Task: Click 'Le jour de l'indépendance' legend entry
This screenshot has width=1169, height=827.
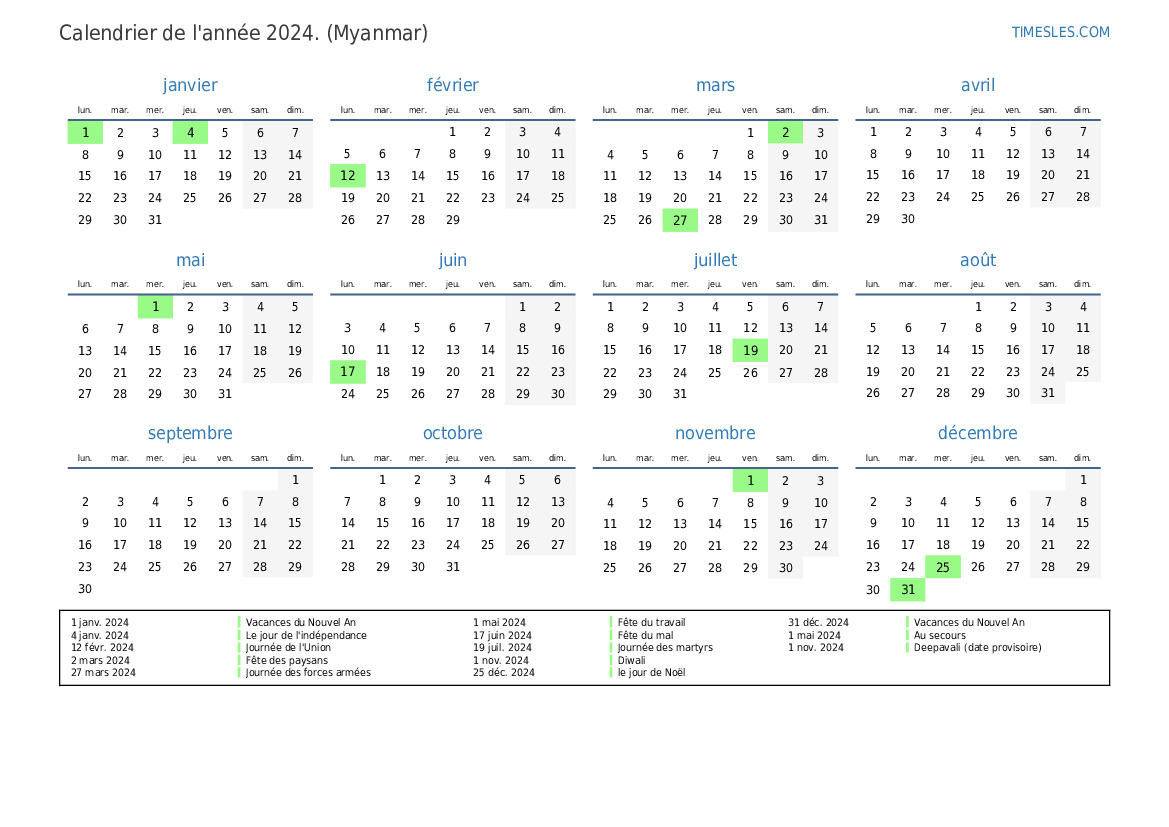Action: click(306, 635)
